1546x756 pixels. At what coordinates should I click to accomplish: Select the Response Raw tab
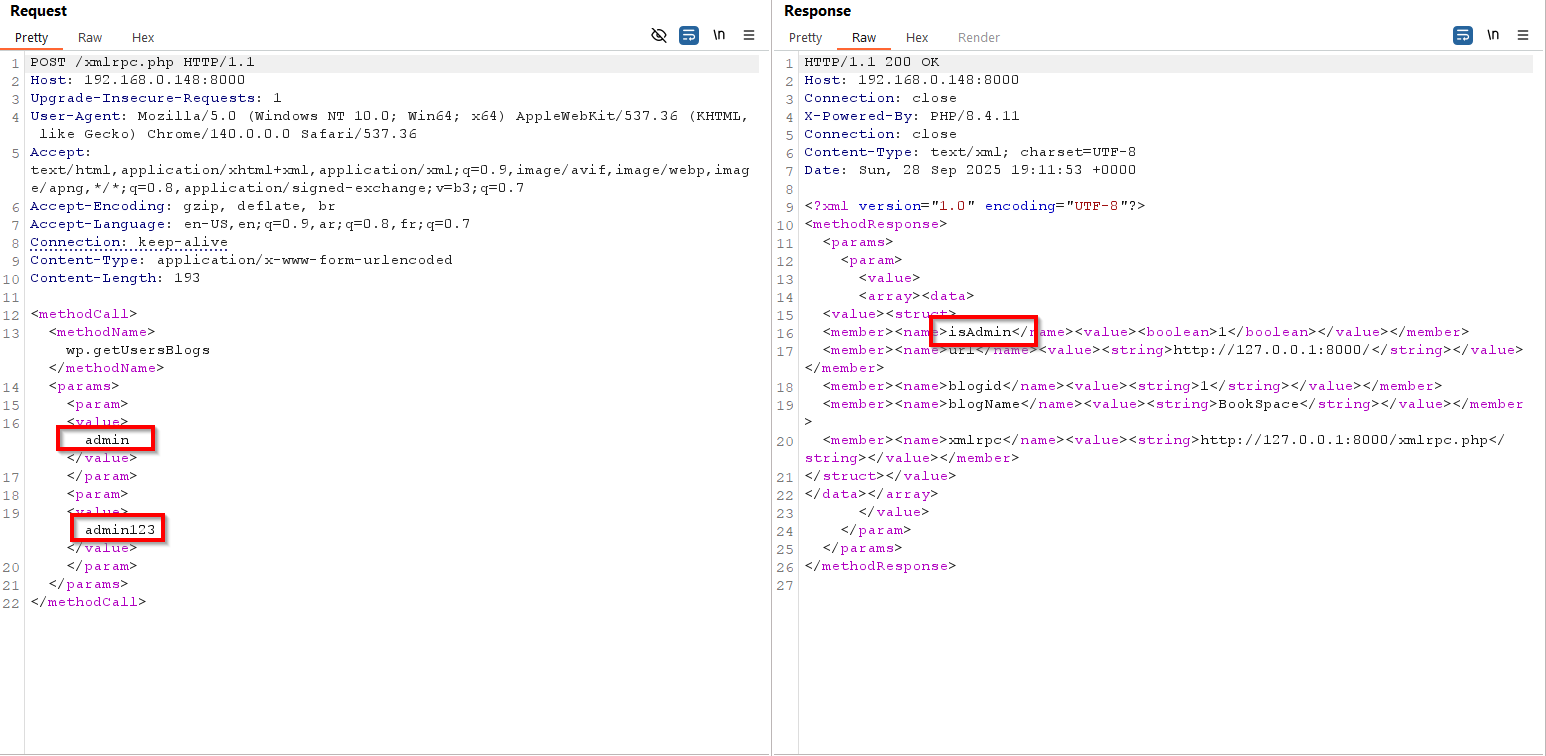click(864, 38)
